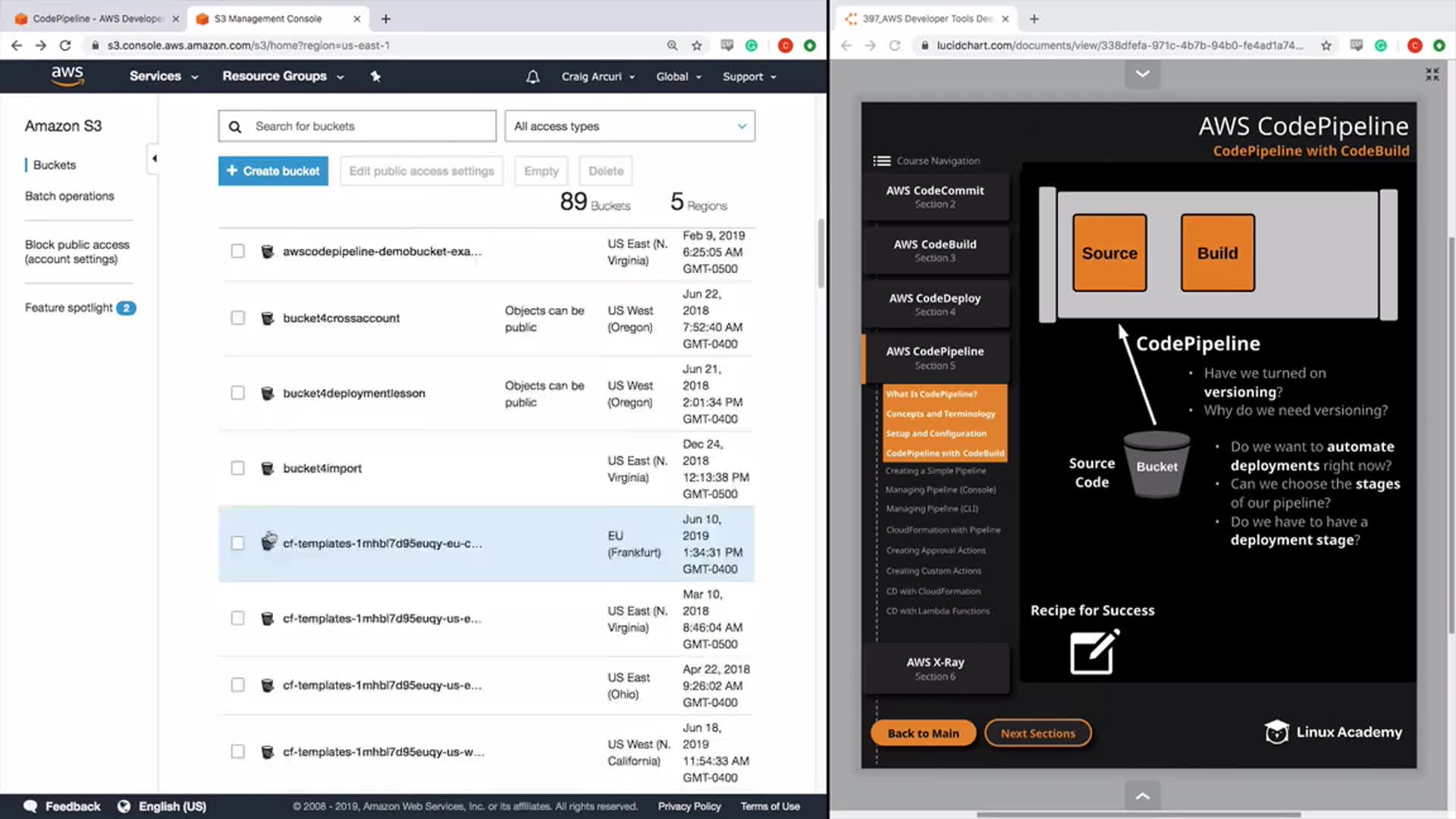
Task: Click the Bucket icon in the diagram
Action: 1156,465
